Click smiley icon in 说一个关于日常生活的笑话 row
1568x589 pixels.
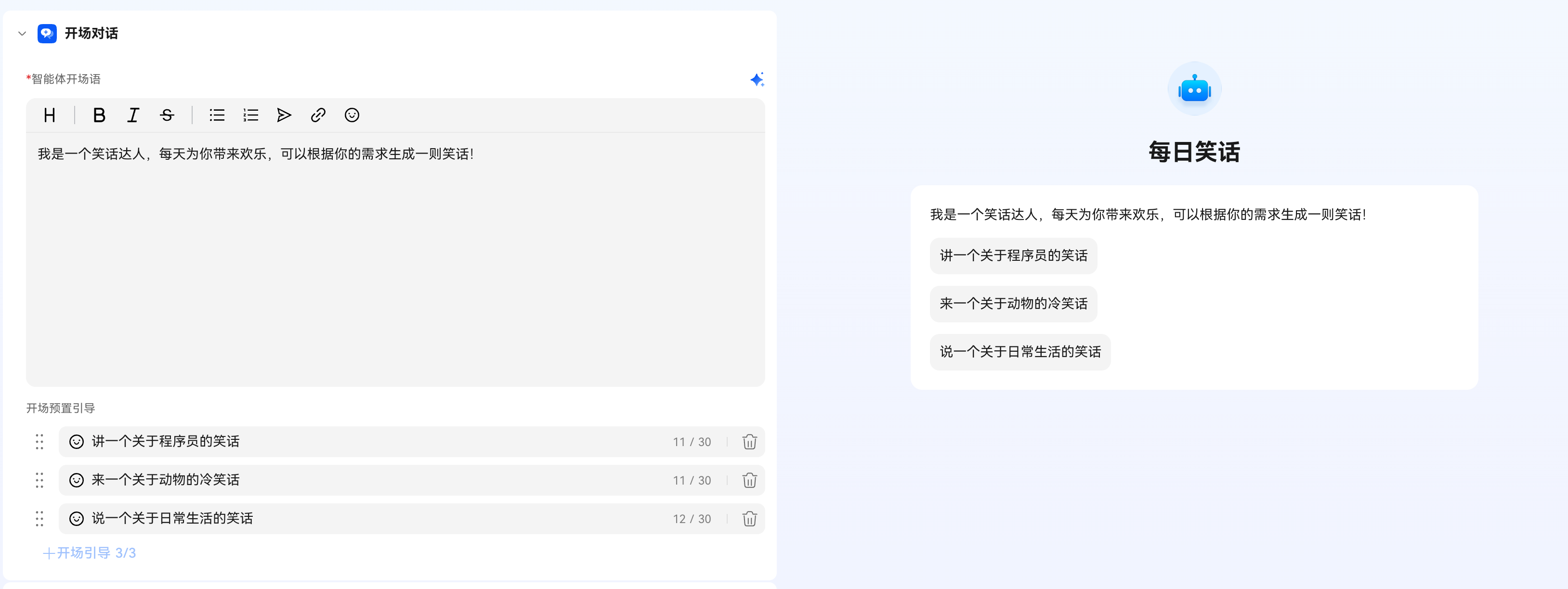coord(77,518)
